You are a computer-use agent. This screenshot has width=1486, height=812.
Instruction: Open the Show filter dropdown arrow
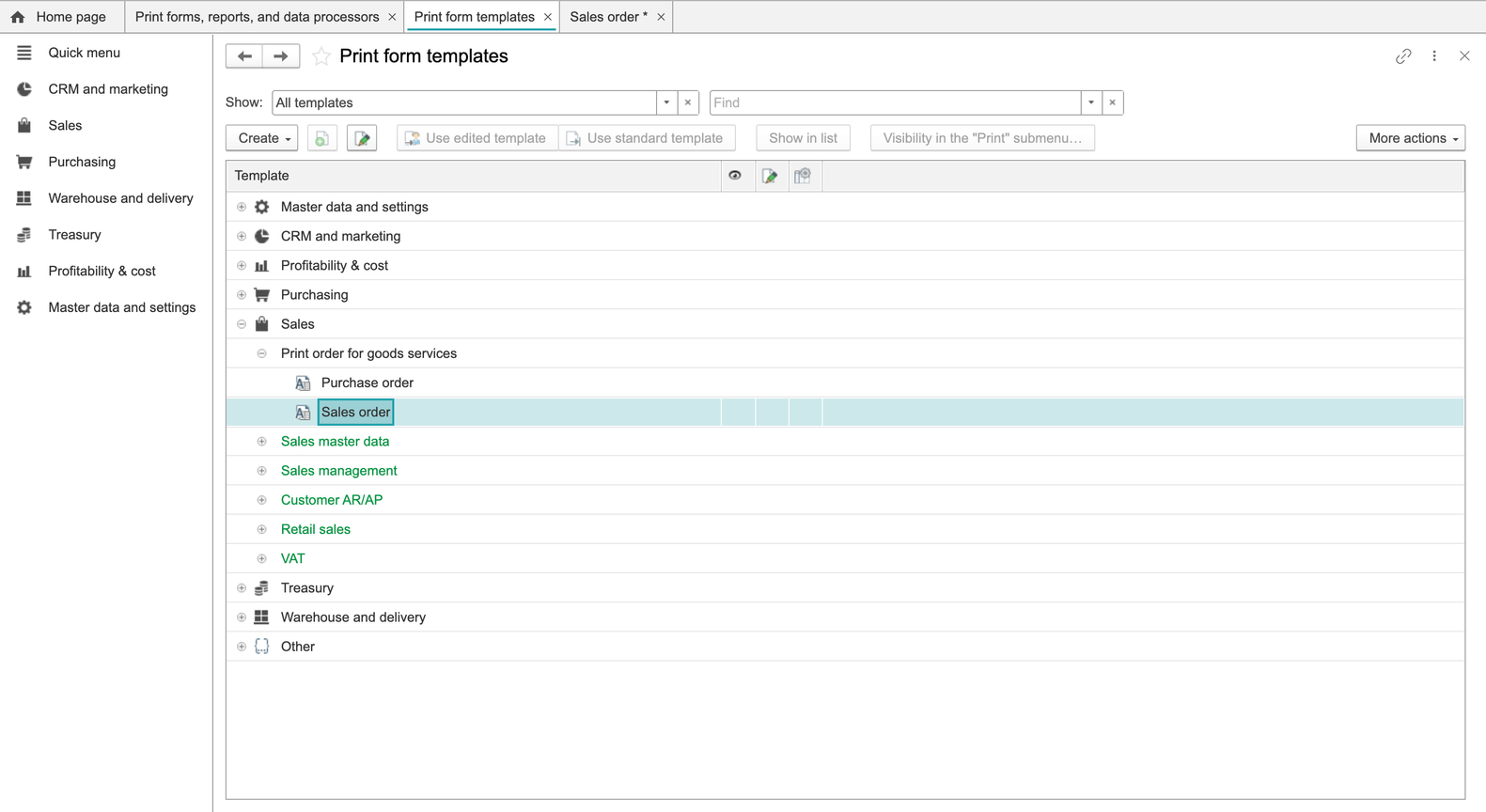[666, 102]
